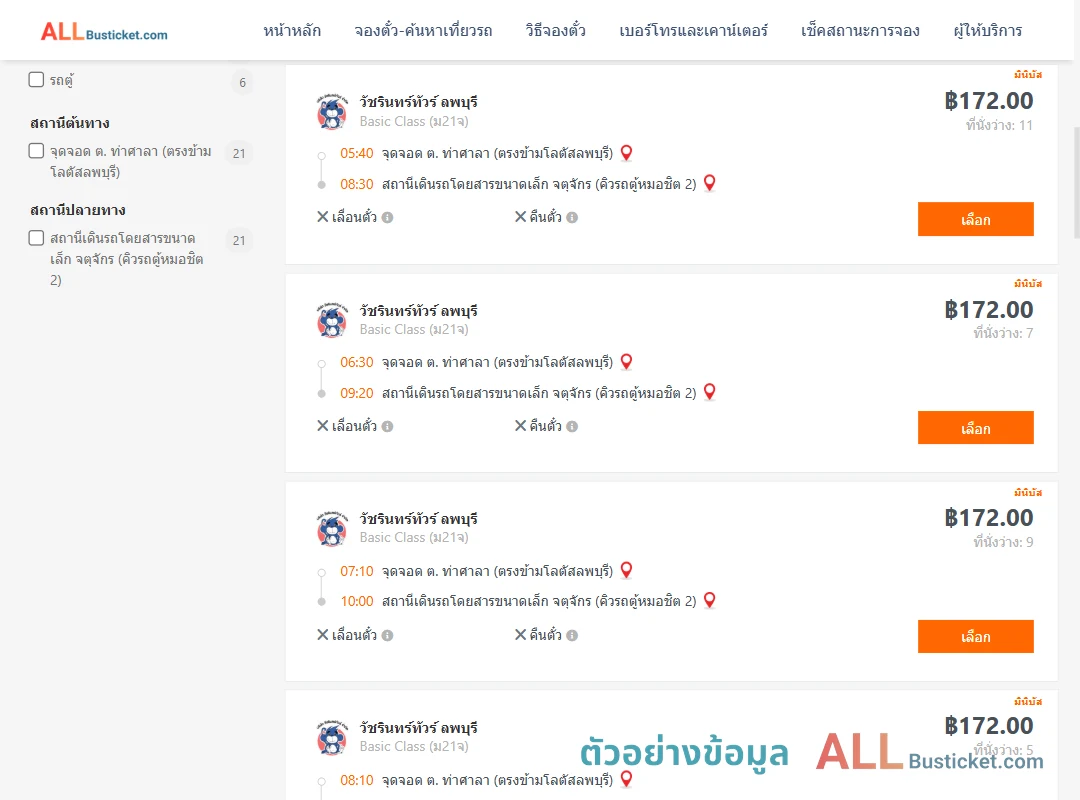Open เช็คสถานะการจอง menu item
Image resolution: width=1080 pixels, height=800 pixels.
860,31
